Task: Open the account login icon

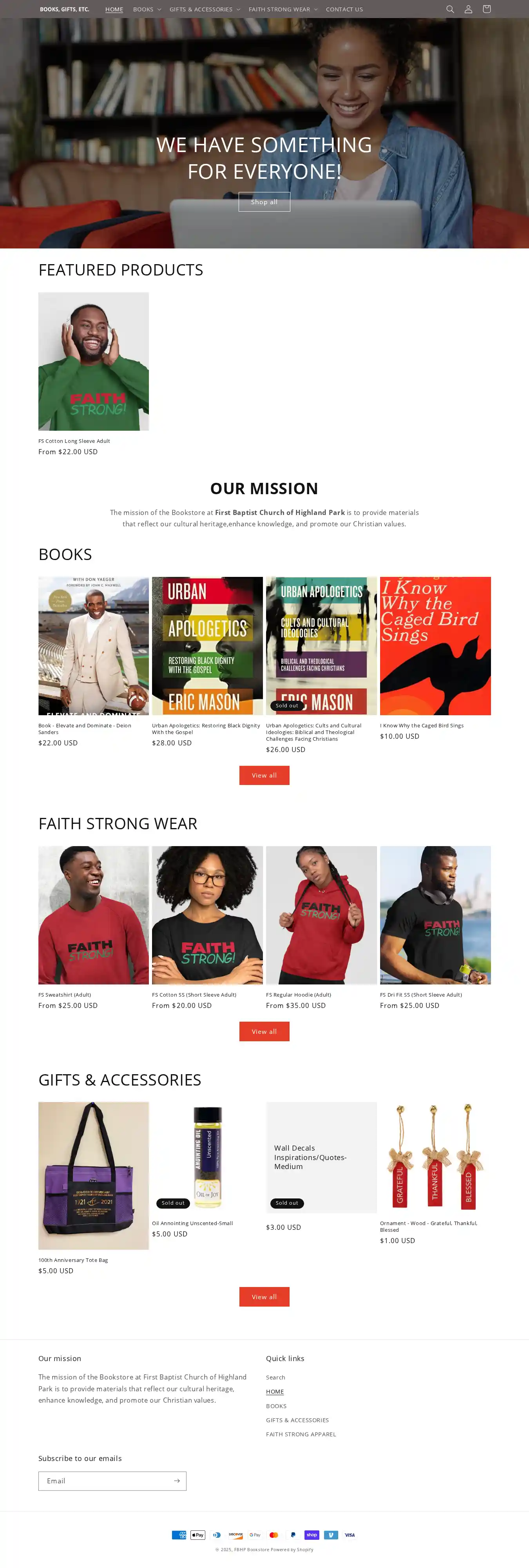Action: click(468, 9)
